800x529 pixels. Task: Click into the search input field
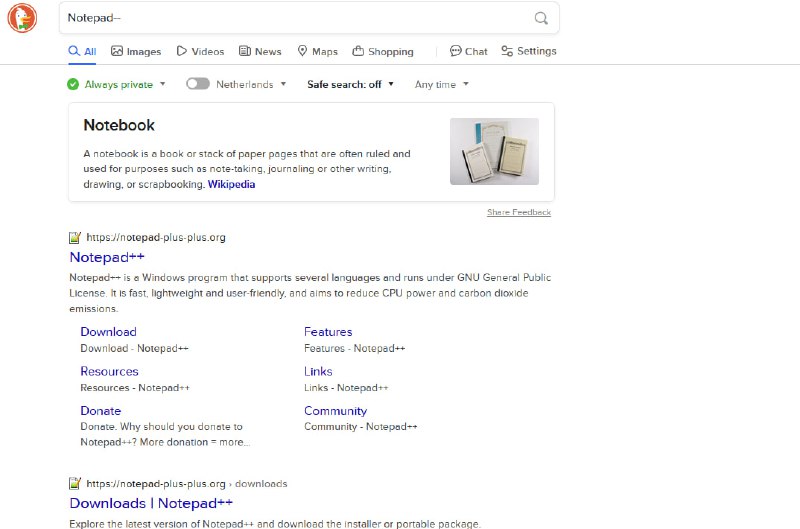click(x=290, y=18)
